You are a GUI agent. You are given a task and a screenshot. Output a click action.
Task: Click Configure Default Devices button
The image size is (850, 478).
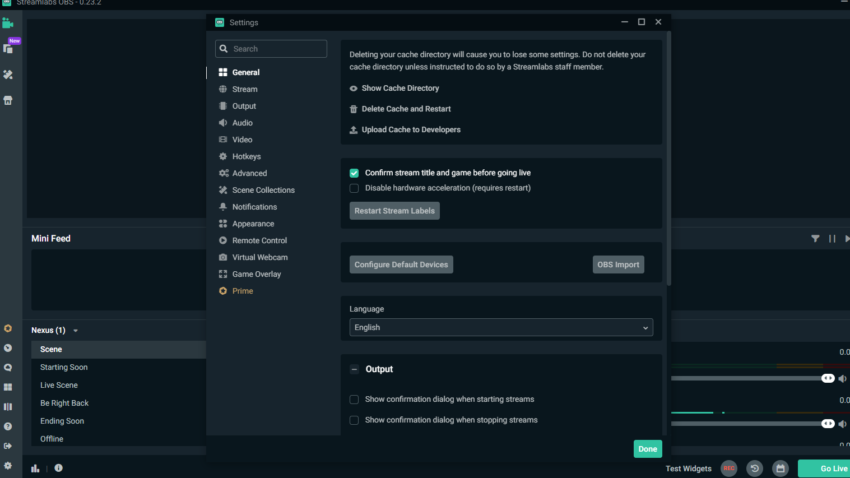[x=401, y=264]
